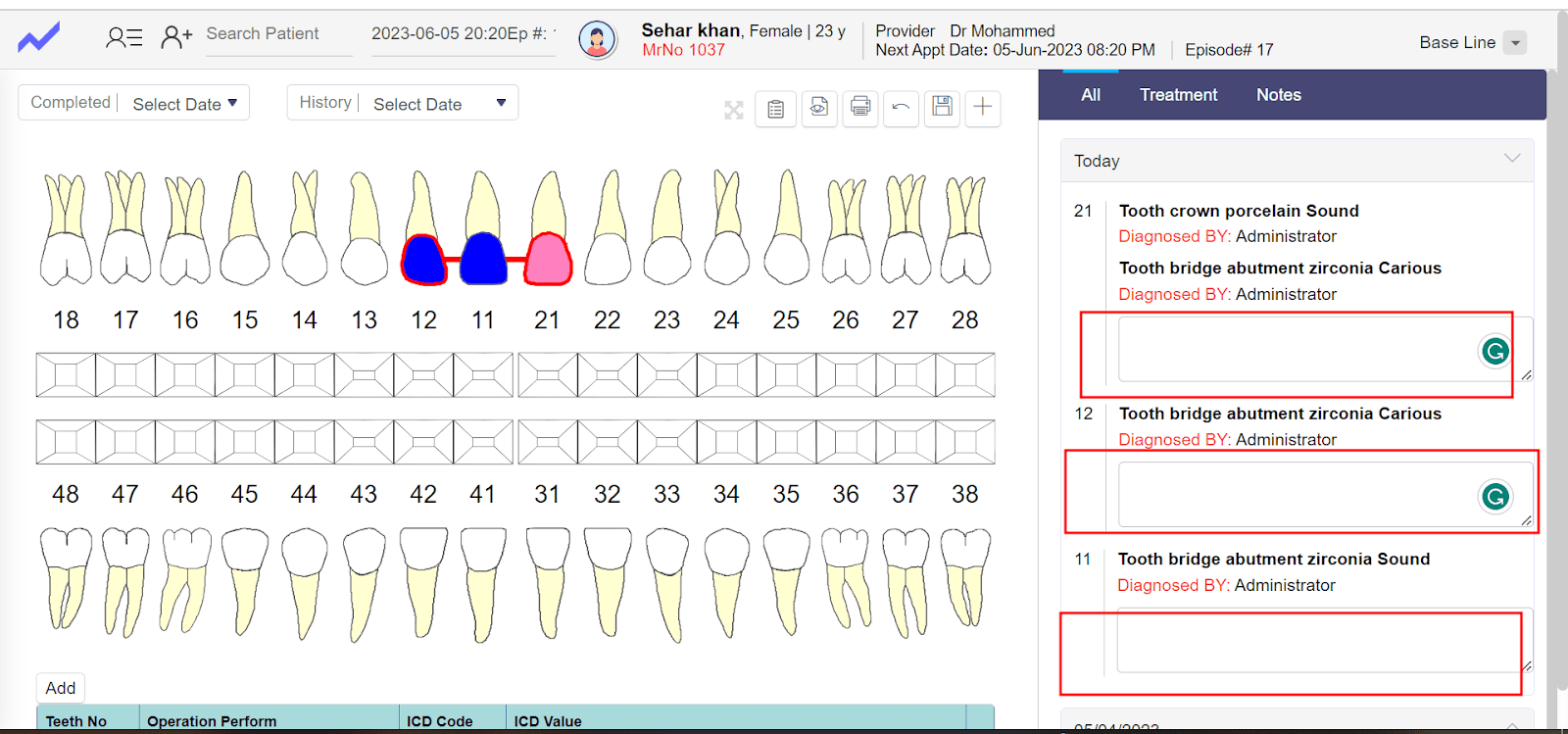
Task: Select upper tooth 16 on chart
Action: [185, 228]
